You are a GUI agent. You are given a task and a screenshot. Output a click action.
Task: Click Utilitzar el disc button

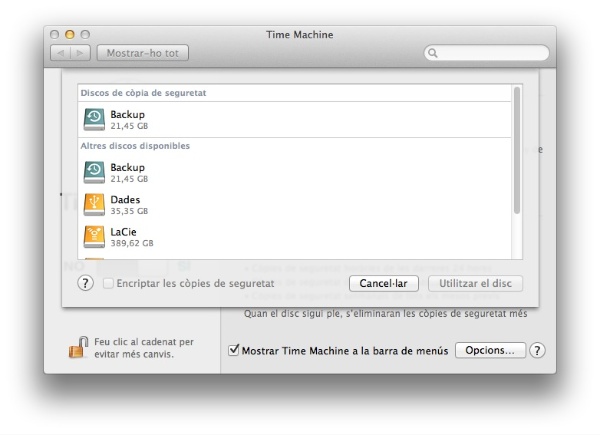(475, 283)
